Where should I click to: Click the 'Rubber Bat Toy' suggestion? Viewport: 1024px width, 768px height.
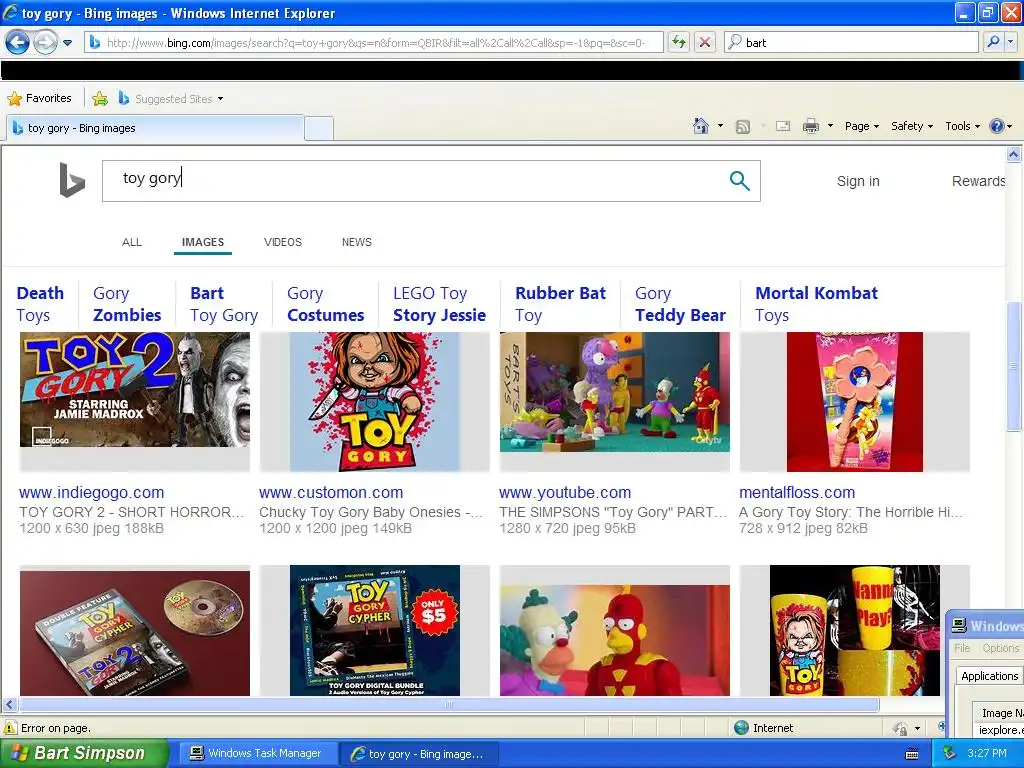(x=560, y=304)
